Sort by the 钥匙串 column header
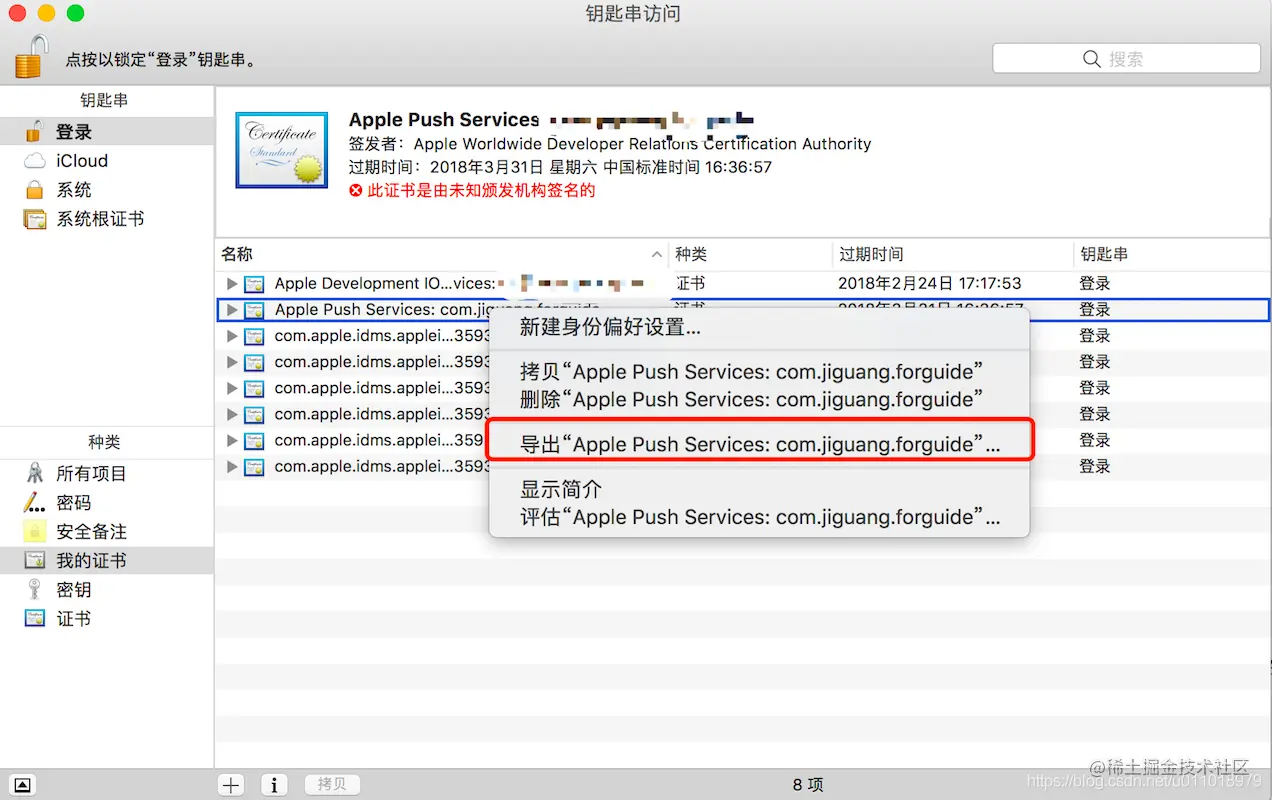The height and width of the screenshot is (800, 1272). pyautogui.click(x=1172, y=254)
